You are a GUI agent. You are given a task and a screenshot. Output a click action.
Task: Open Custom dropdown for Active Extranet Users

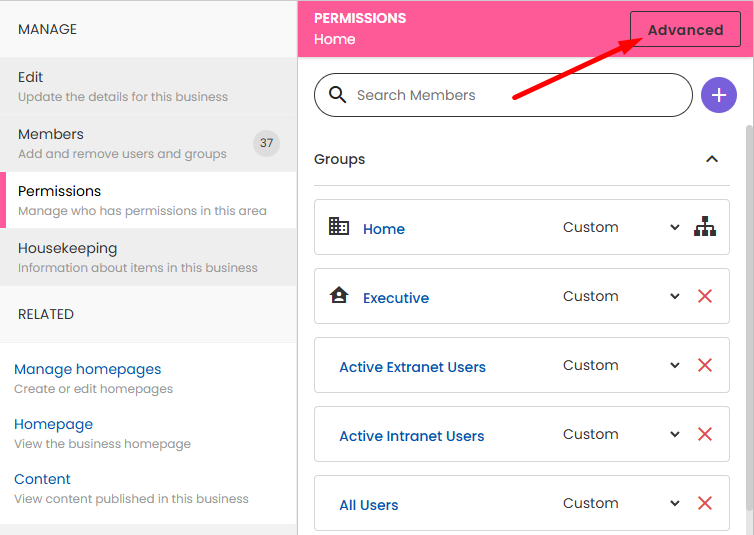coord(621,365)
